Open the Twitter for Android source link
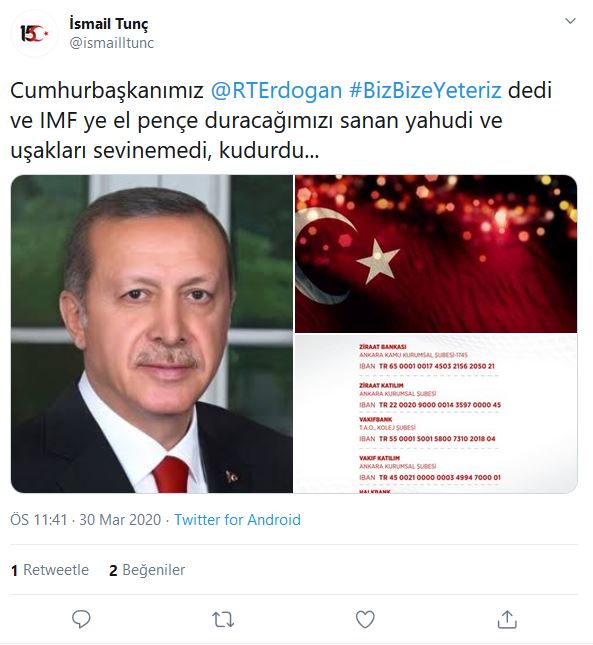The width and height of the screenshot is (593, 645). [237, 520]
